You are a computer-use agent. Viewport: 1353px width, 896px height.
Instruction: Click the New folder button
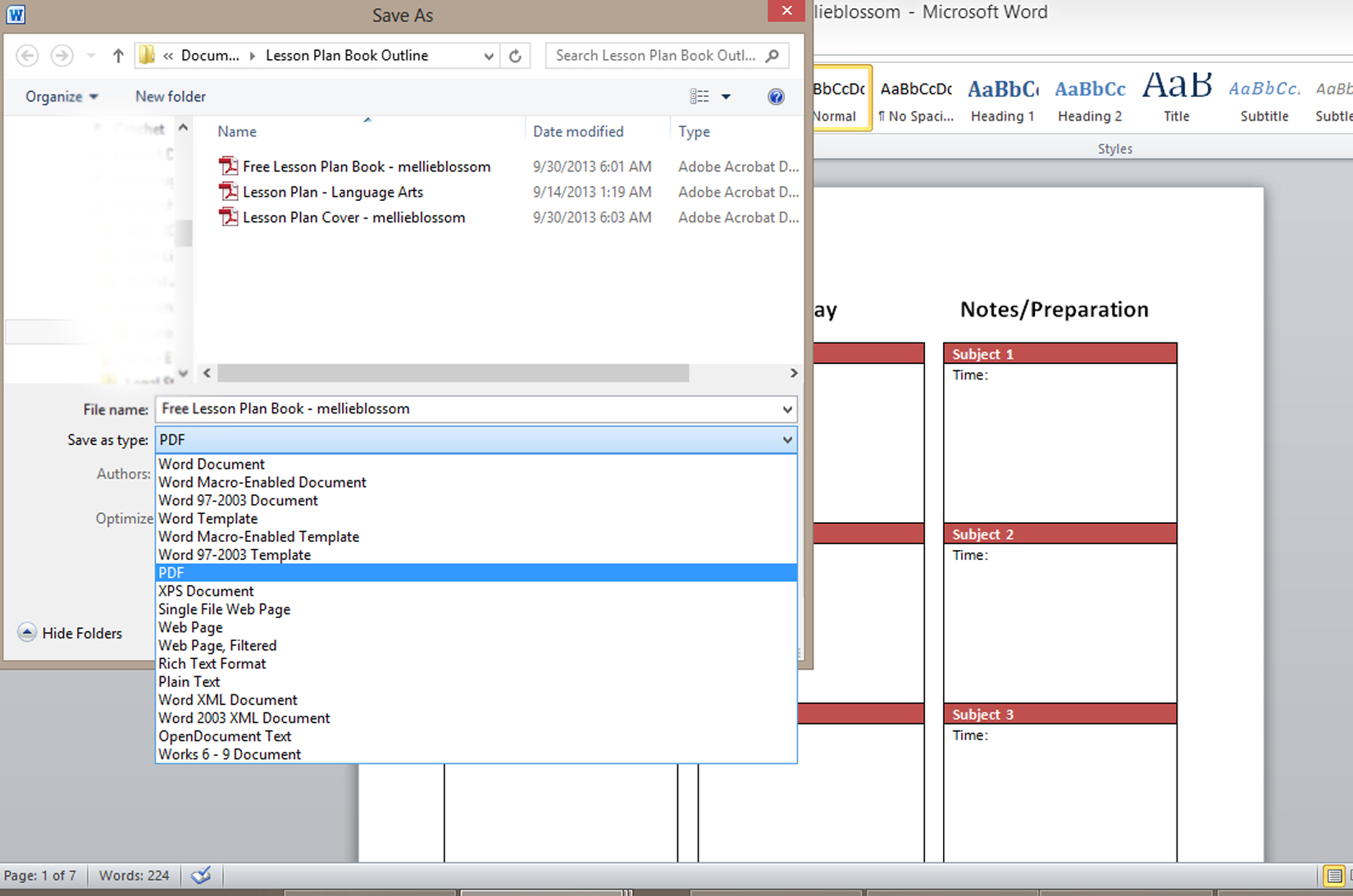point(171,97)
